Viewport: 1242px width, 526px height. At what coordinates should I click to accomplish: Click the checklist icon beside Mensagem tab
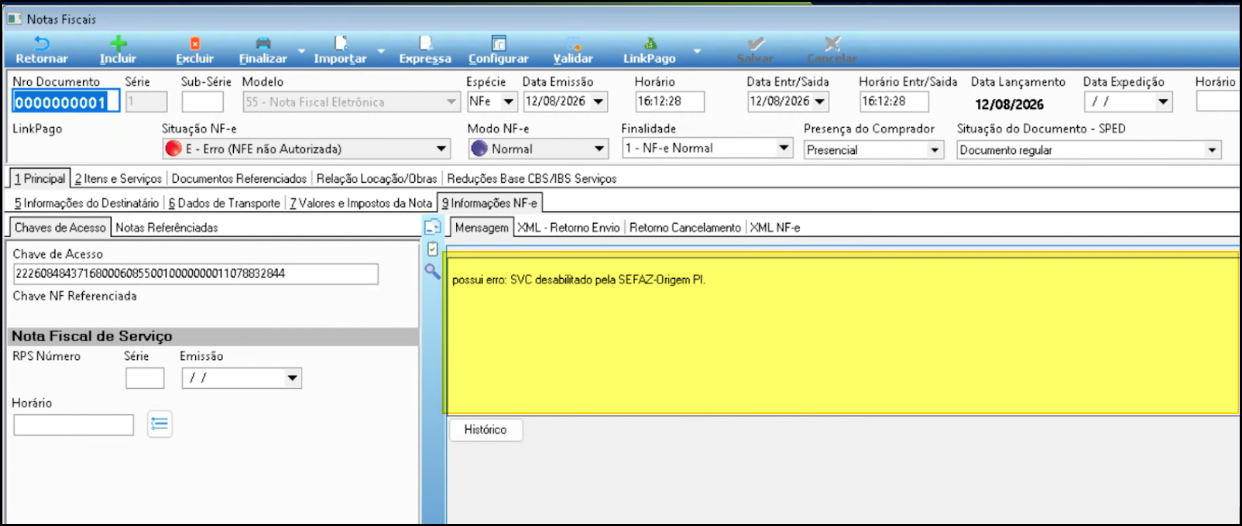pyautogui.click(x=431, y=248)
